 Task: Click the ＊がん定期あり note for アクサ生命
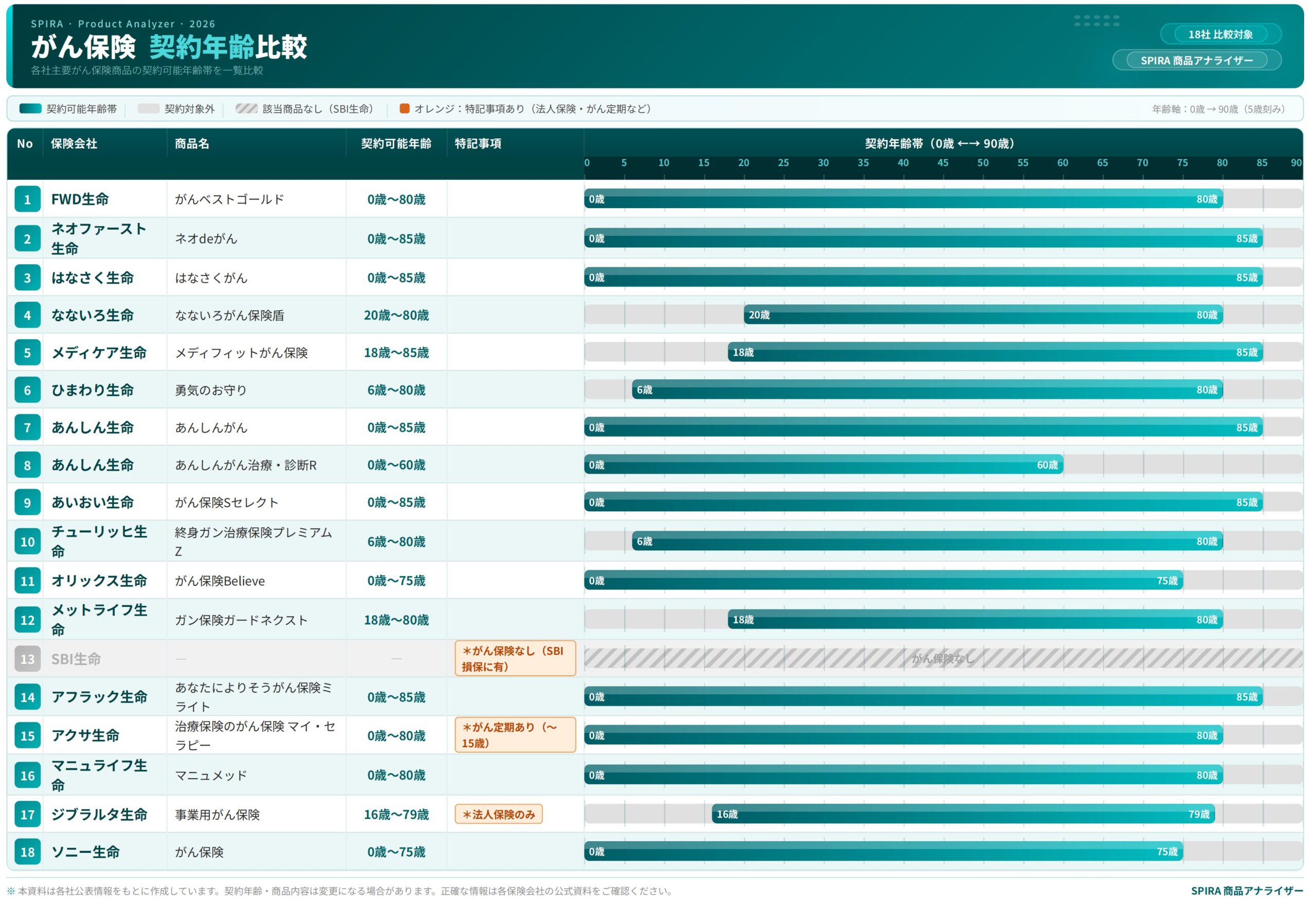pyautogui.click(x=515, y=736)
